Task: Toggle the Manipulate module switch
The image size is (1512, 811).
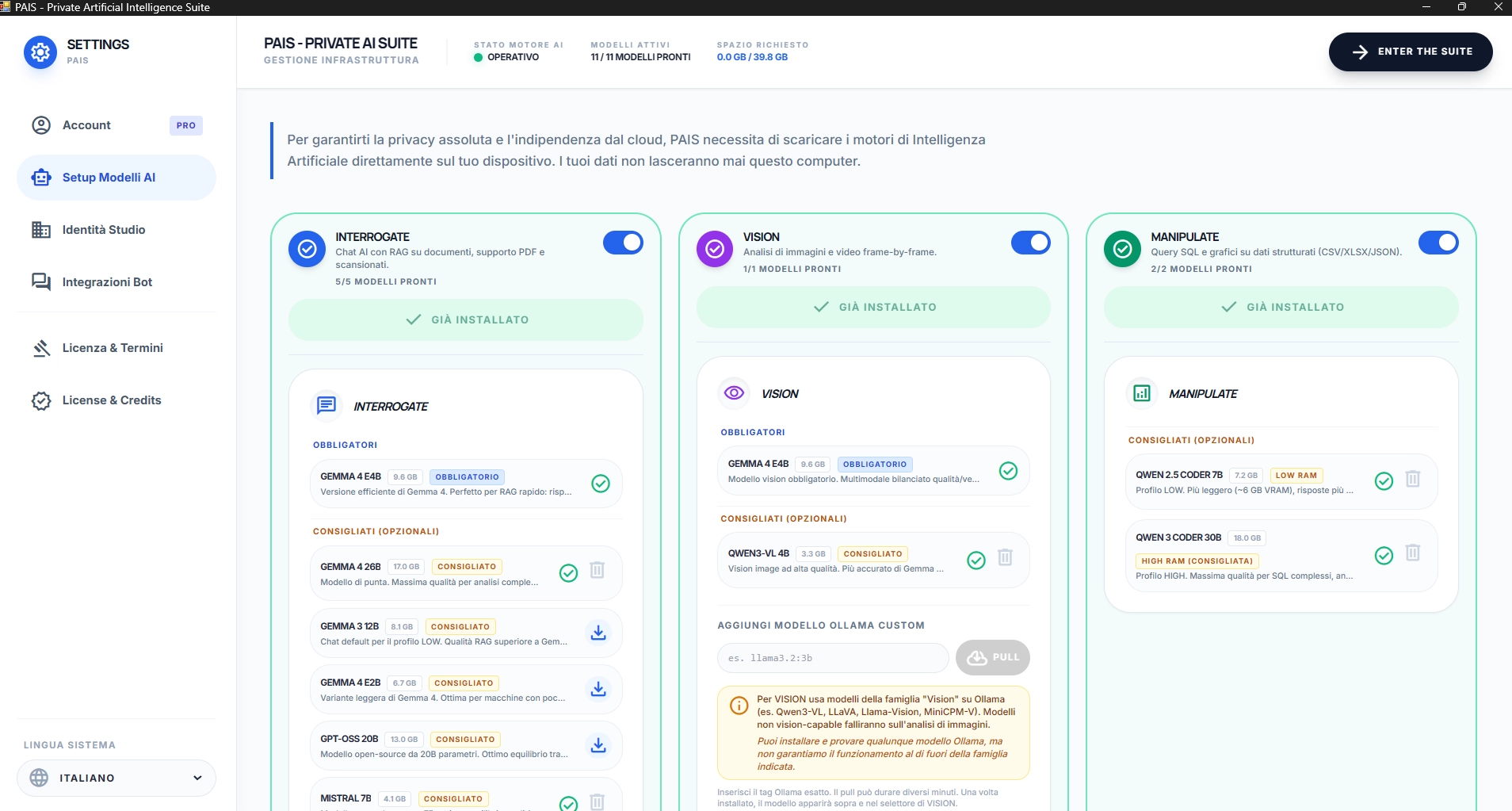Action: point(1438,243)
